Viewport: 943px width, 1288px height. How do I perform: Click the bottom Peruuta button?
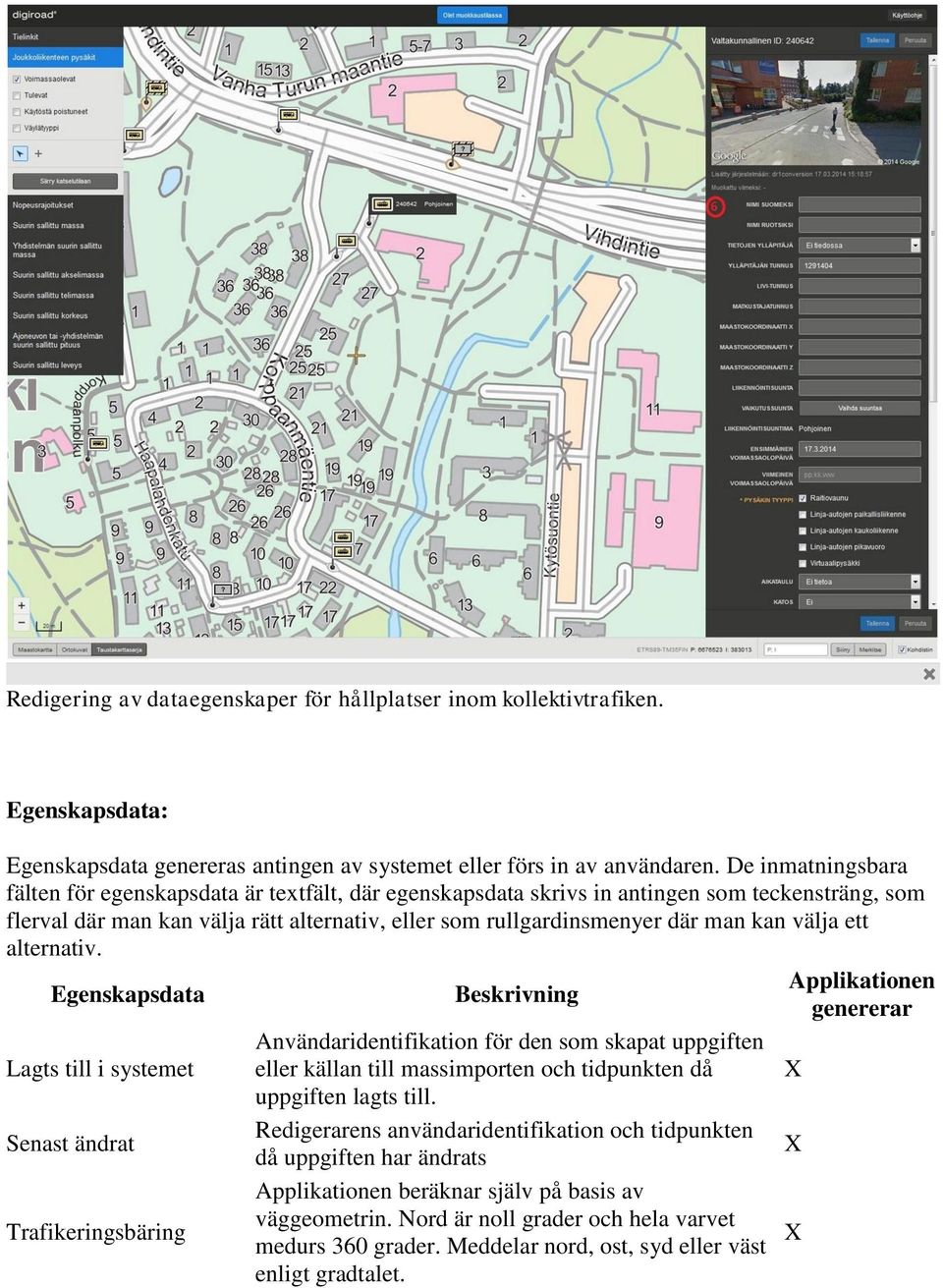[915, 624]
